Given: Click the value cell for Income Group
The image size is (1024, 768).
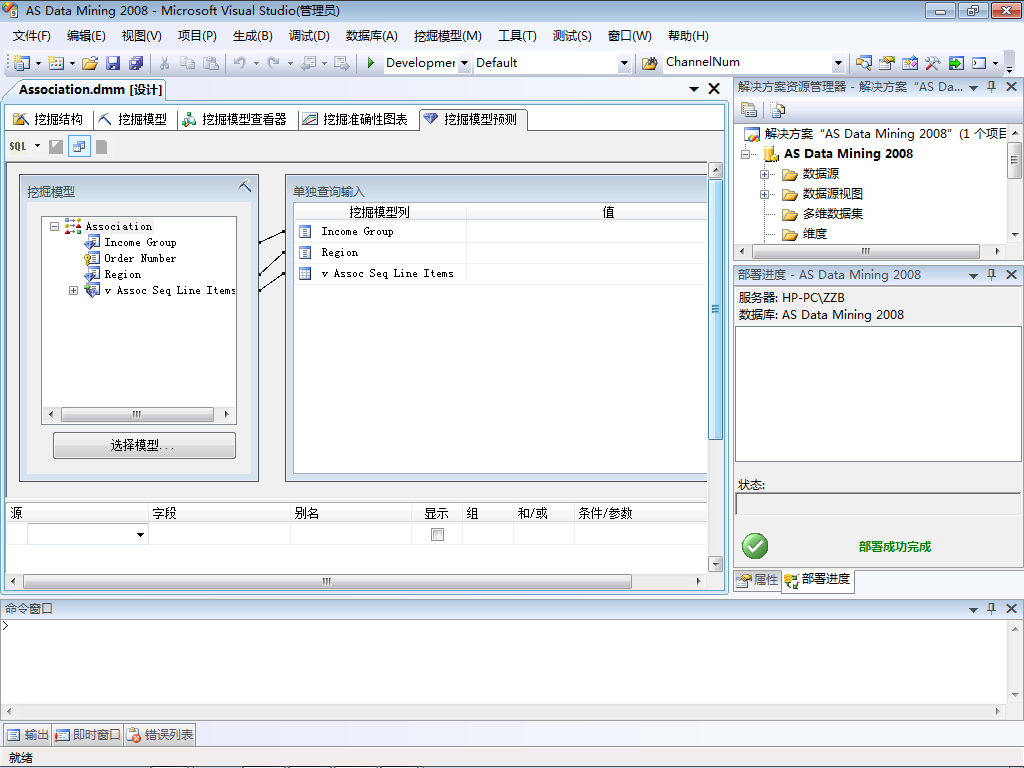Looking at the screenshot, I should [x=586, y=232].
